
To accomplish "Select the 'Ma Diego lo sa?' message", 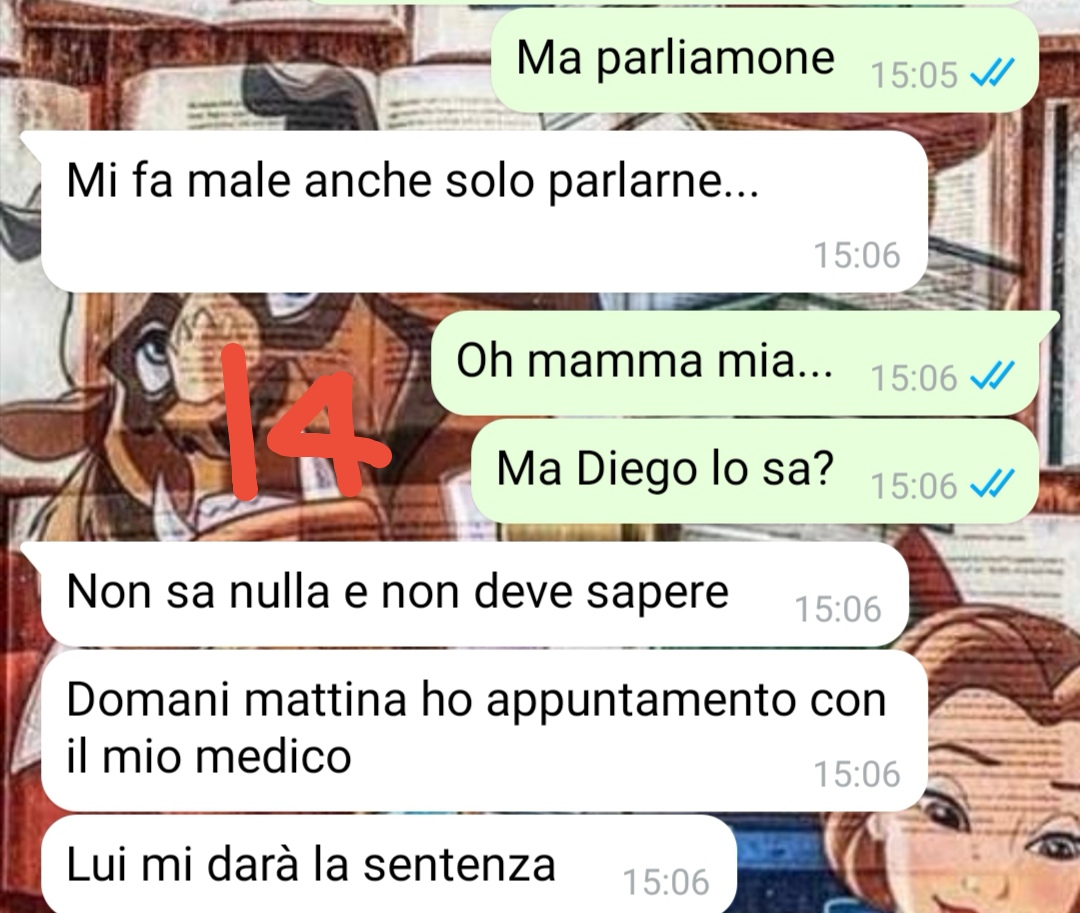I will (x=755, y=471).
